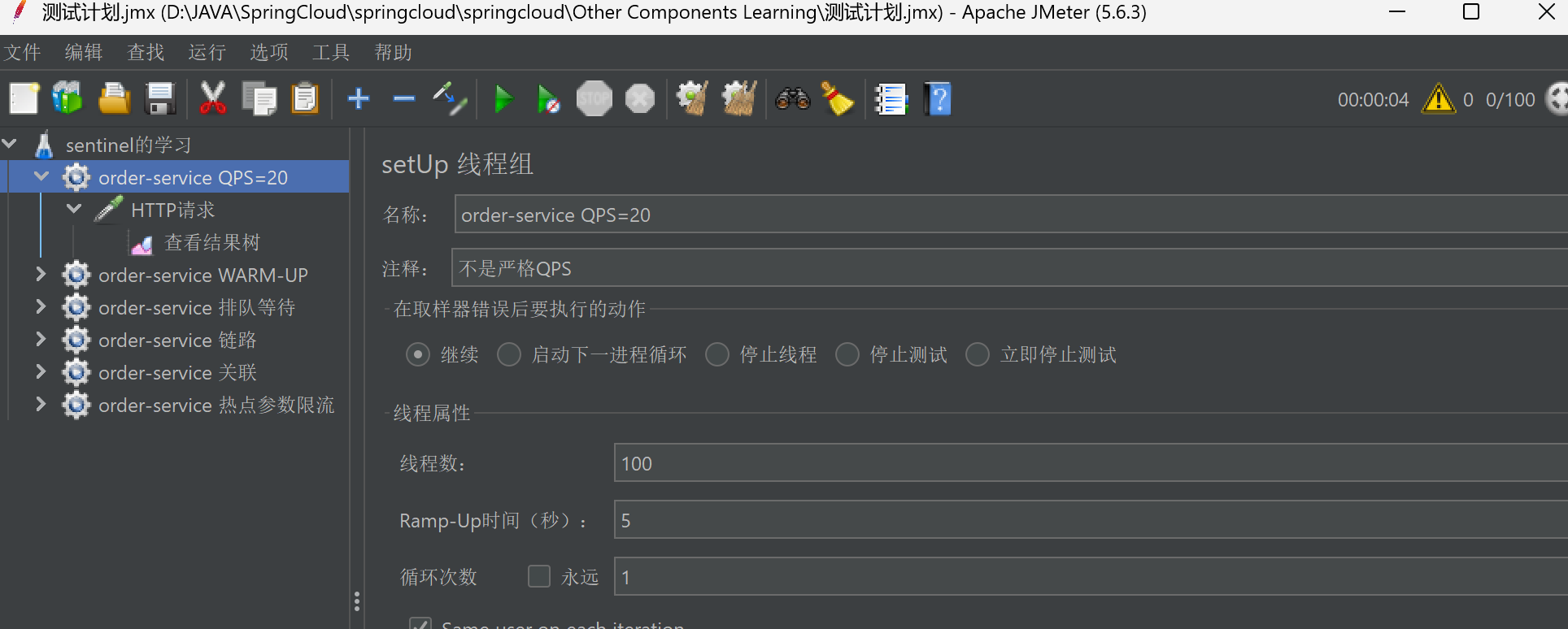The height and width of the screenshot is (629, 1568).
Task: Open Search with binoculars icon
Action: pyautogui.click(x=793, y=99)
